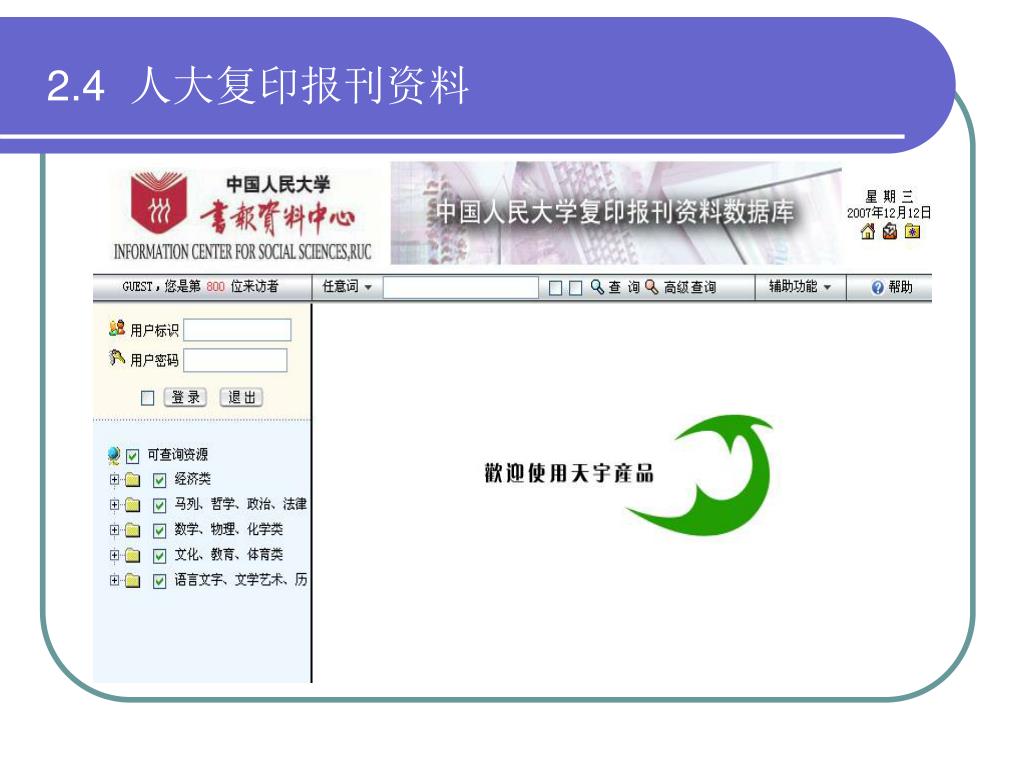
Task: Click the folder icon for 文化、教育、体育类
Action: [x=133, y=555]
